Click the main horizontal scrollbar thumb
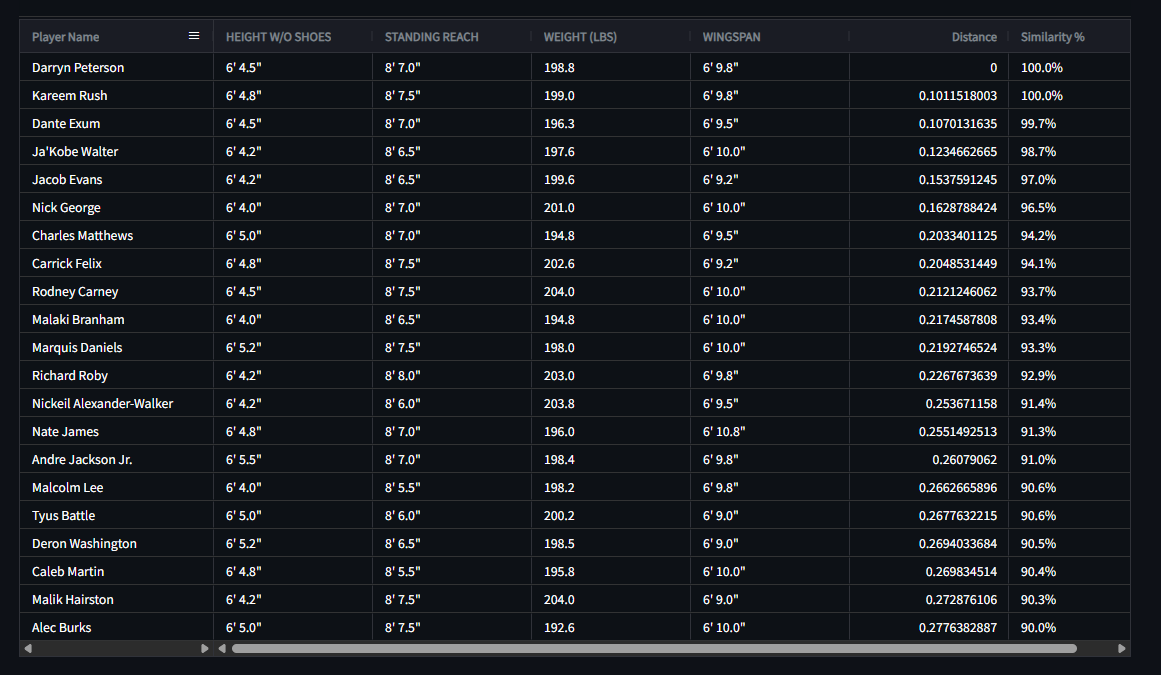Screen dimensions: 1161x675 coord(655,648)
